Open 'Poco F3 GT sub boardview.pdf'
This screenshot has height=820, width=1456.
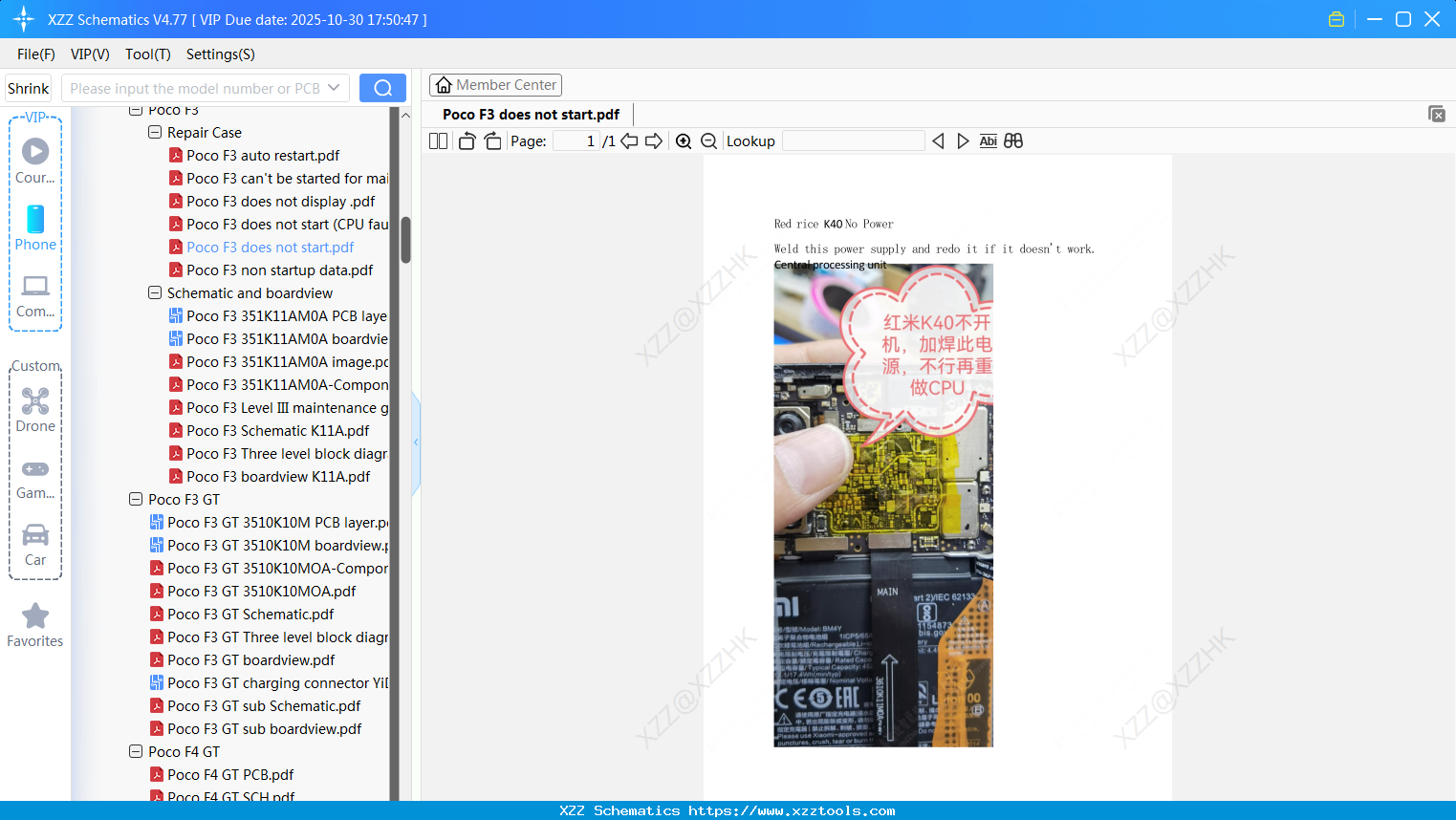(x=265, y=729)
